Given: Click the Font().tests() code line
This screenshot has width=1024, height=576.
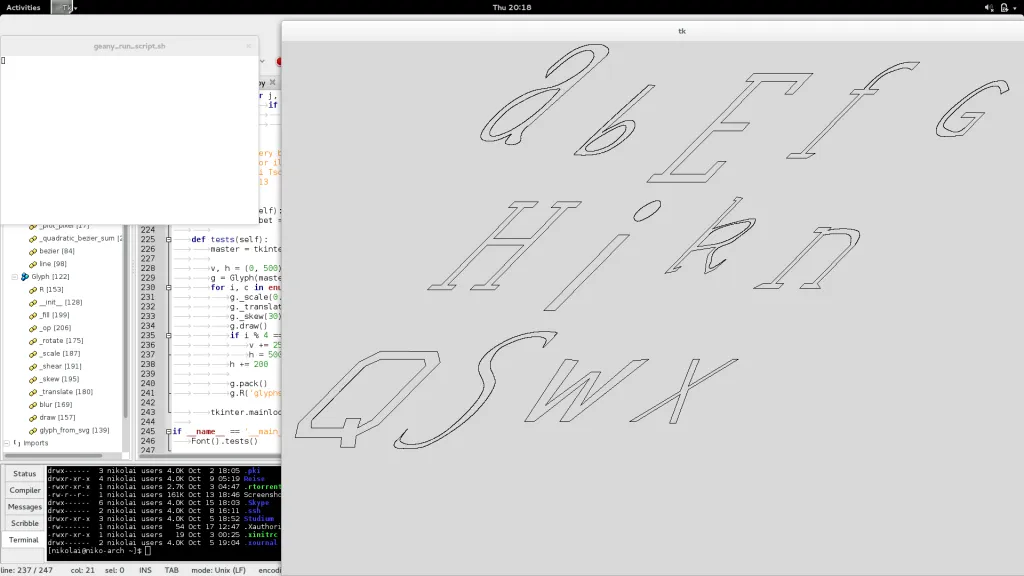Looking at the screenshot, I should tap(224, 441).
